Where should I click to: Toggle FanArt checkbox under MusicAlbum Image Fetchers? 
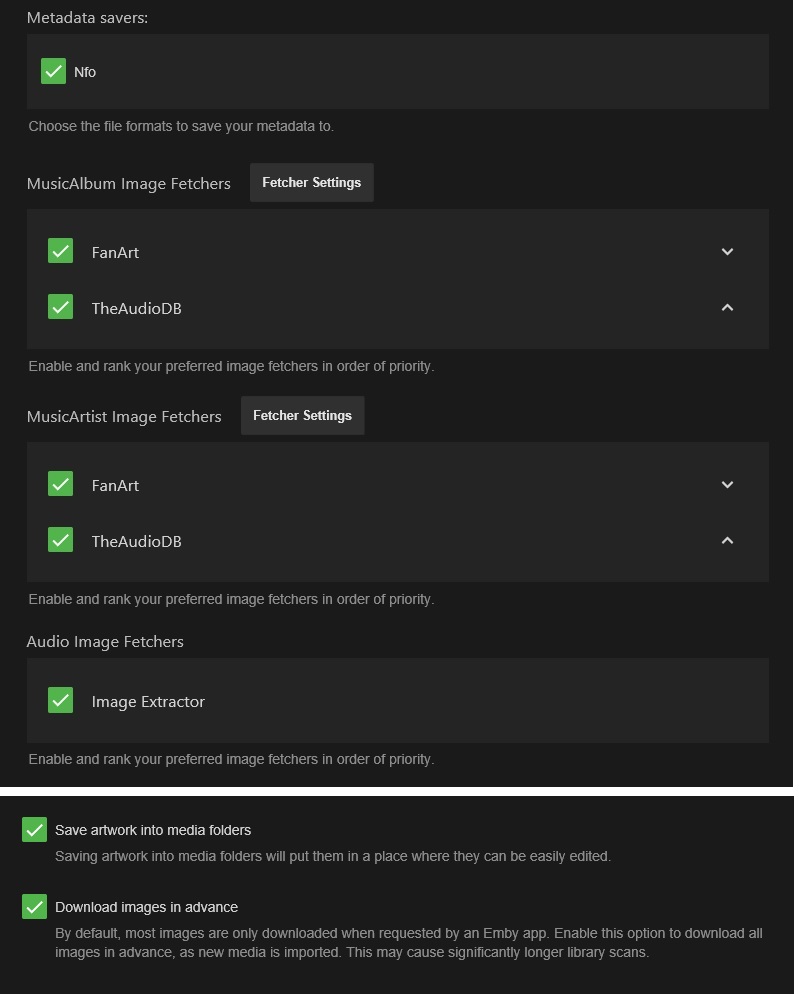tap(61, 251)
